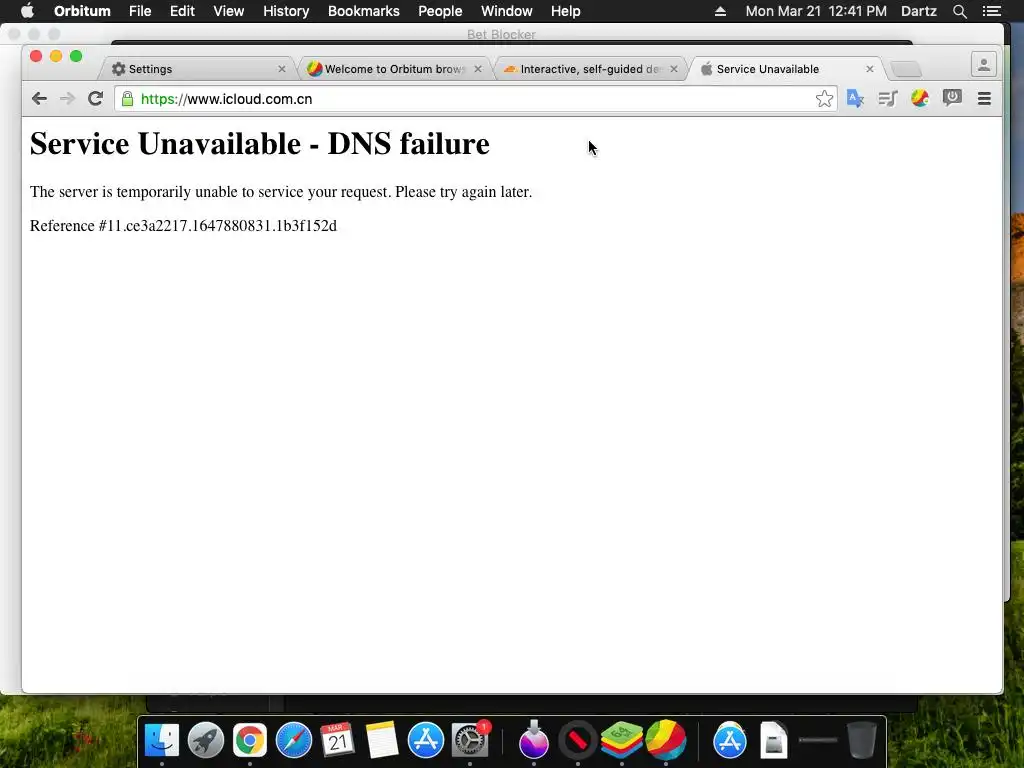The height and width of the screenshot is (768, 1024).
Task: Open the disk image file in Dock
Action: 773,741
